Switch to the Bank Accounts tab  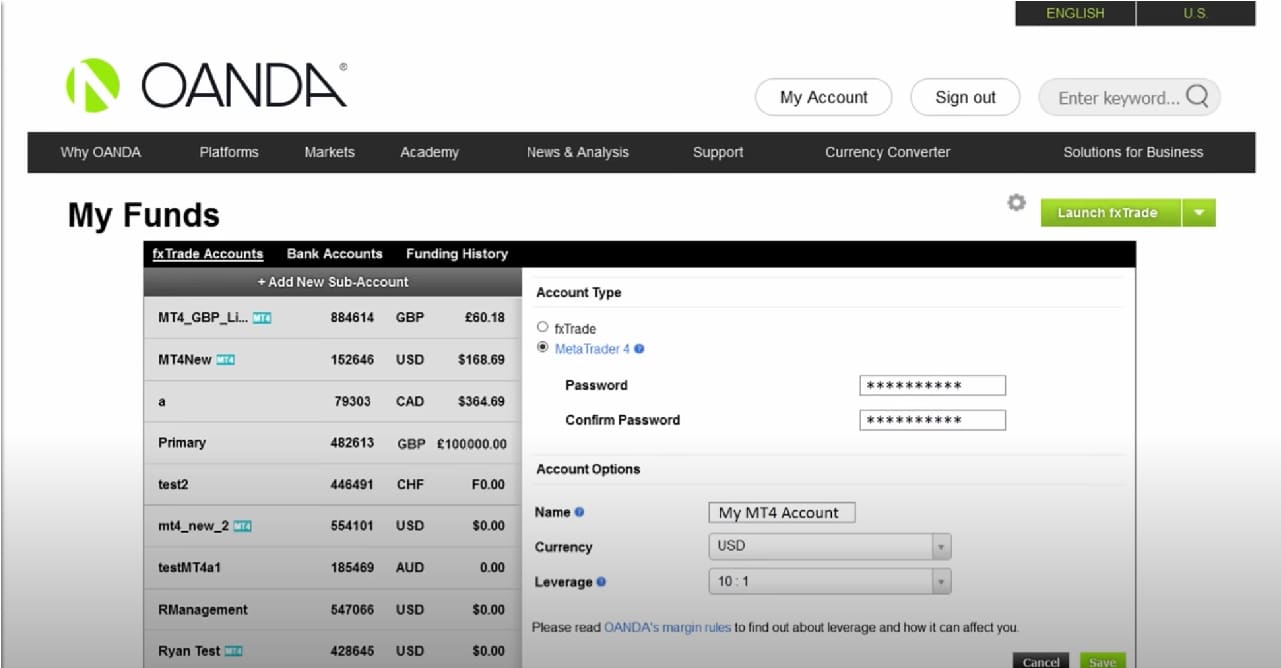coord(334,253)
